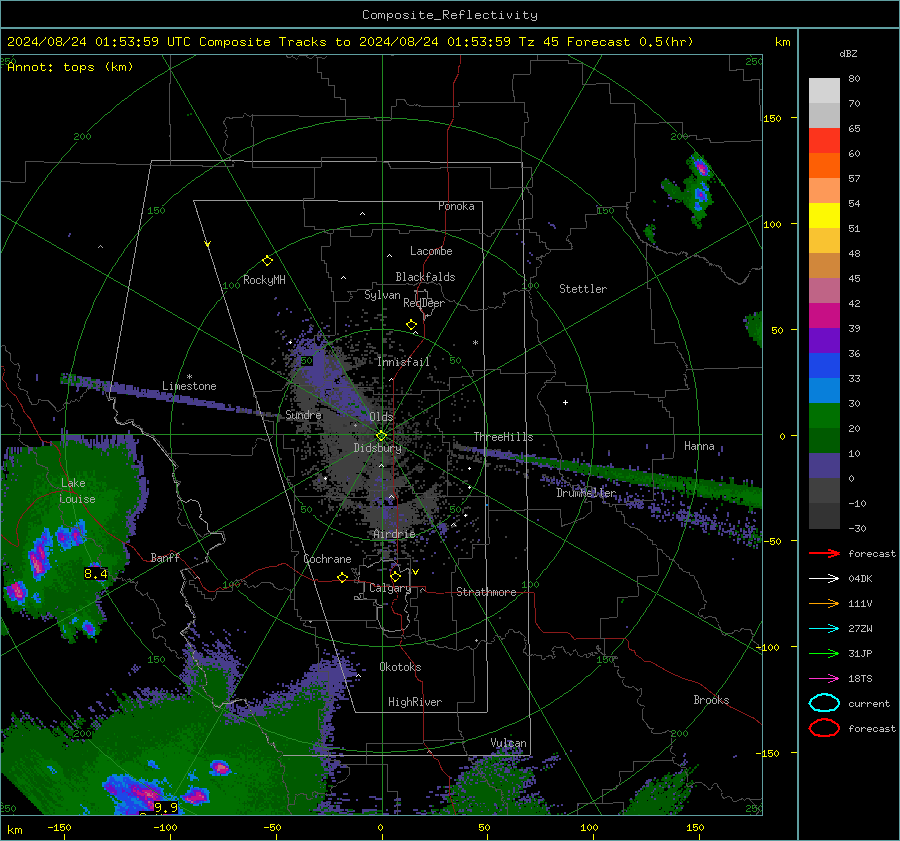The image size is (900, 841).
Task: Click the UTC Composite Tracks timestamp header
Action: click(x=350, y=42)
